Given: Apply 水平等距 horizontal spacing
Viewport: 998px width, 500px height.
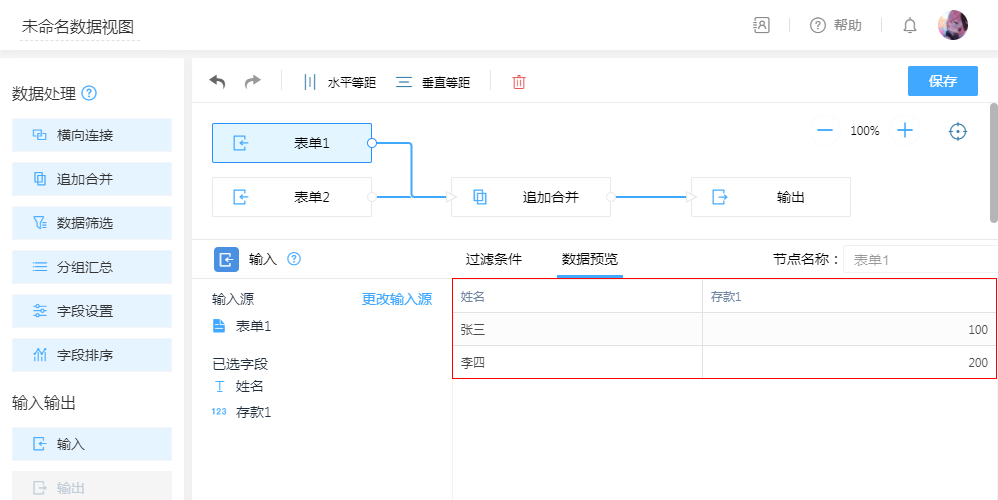Looking at the screenshot, I should point(339,82).
